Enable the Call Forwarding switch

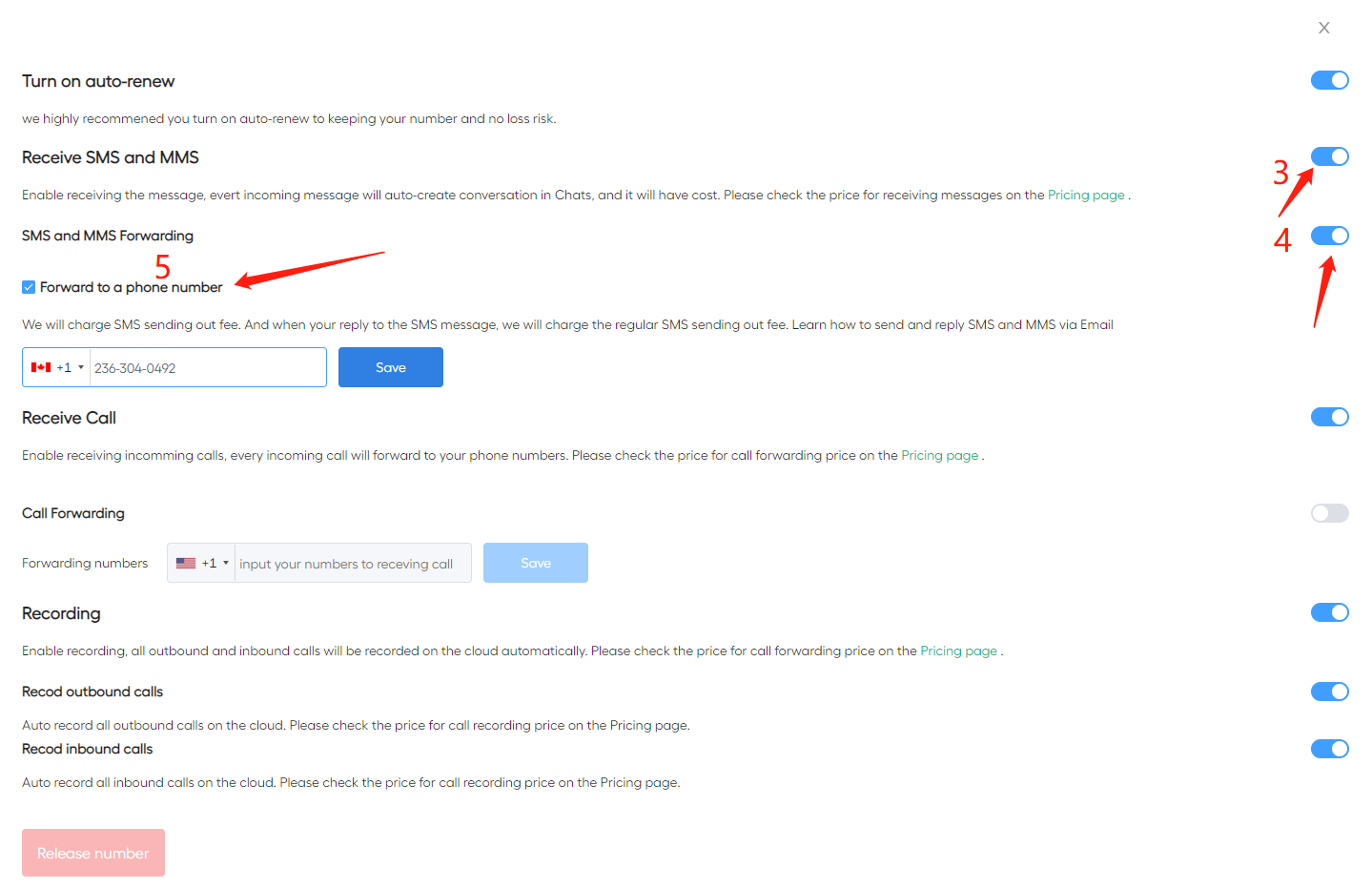[x=1329, y=513]
